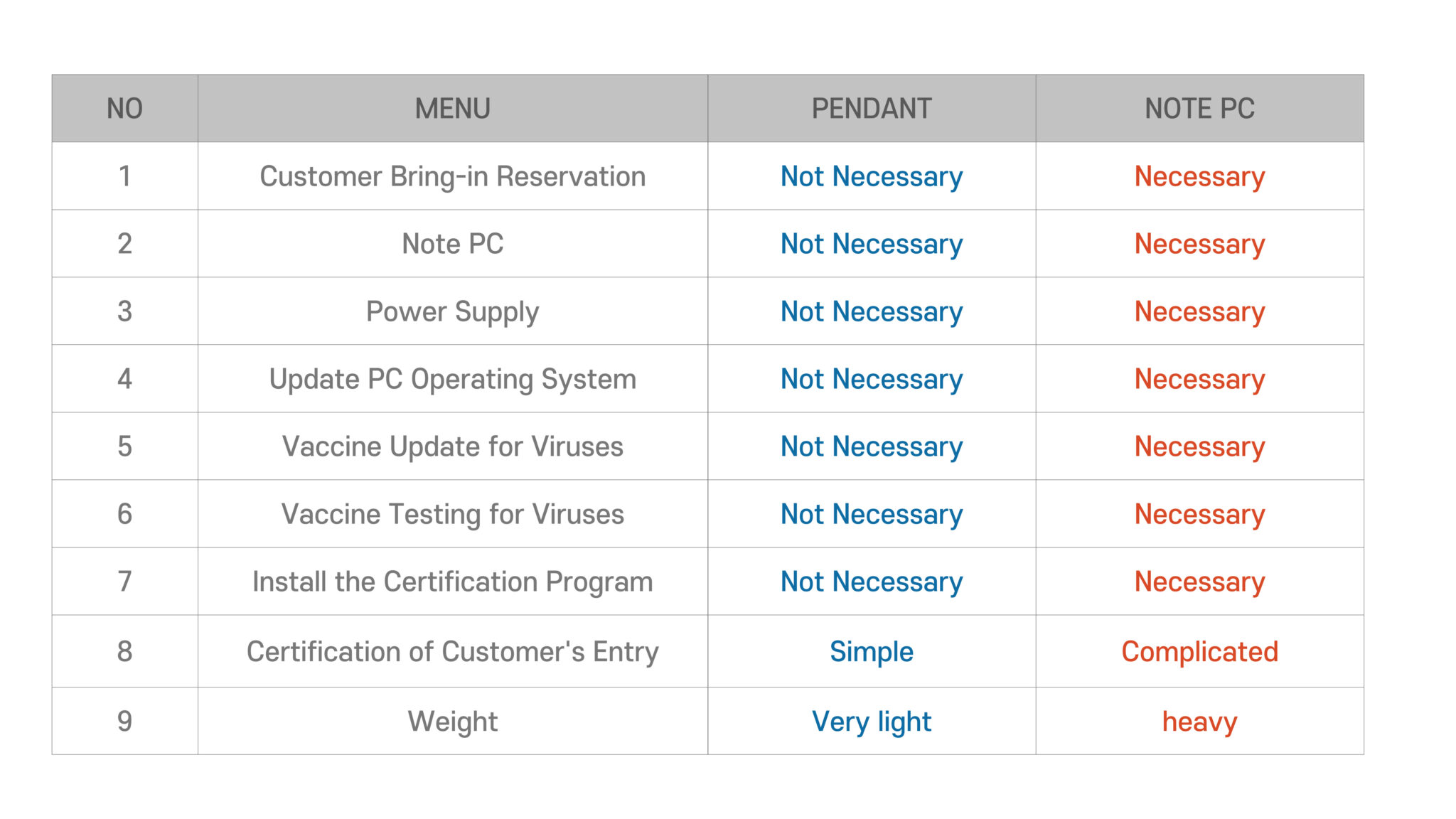The height and width of the screenshot is (819, 1456).
Task: Click the PENDANT column header
Action: (x=872, y=109)
